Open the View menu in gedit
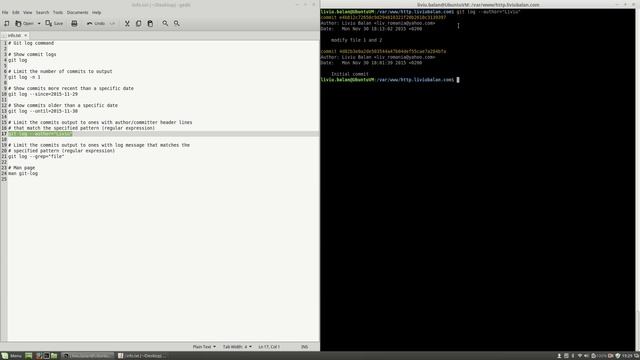 27,12
